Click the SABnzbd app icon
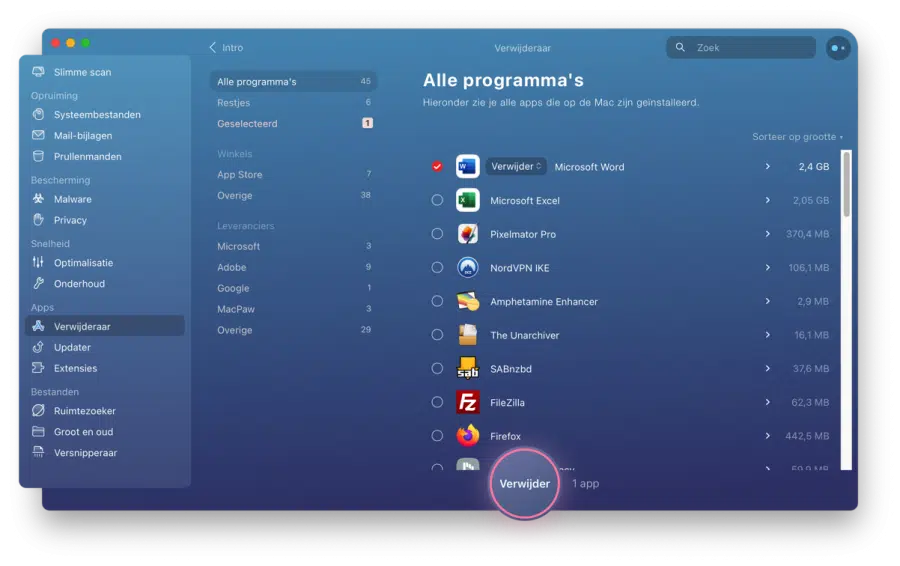Image resolution: width=900 pixels, height=566 pixels. tap(468, 369)
